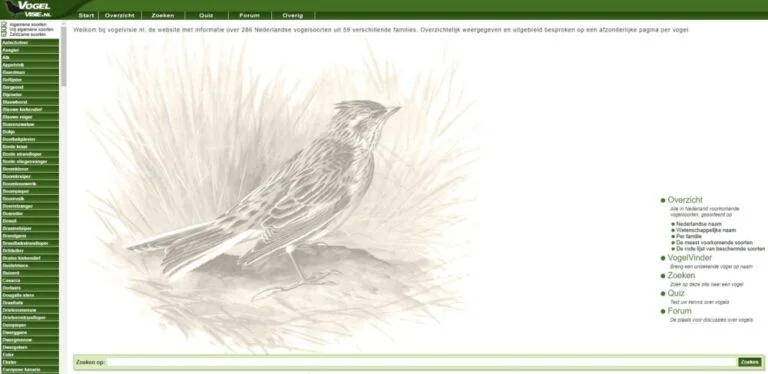Click the Zoeken search button
The image size is (768, 374).
point(750,362)
